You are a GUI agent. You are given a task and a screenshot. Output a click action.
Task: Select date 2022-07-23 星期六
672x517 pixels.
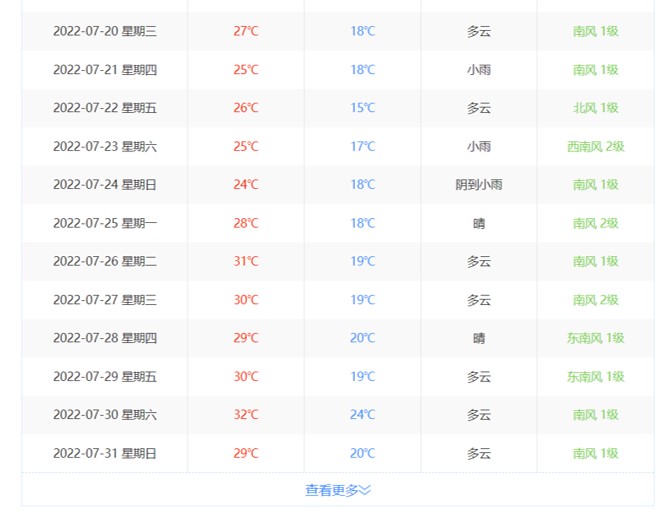[105, 147]
